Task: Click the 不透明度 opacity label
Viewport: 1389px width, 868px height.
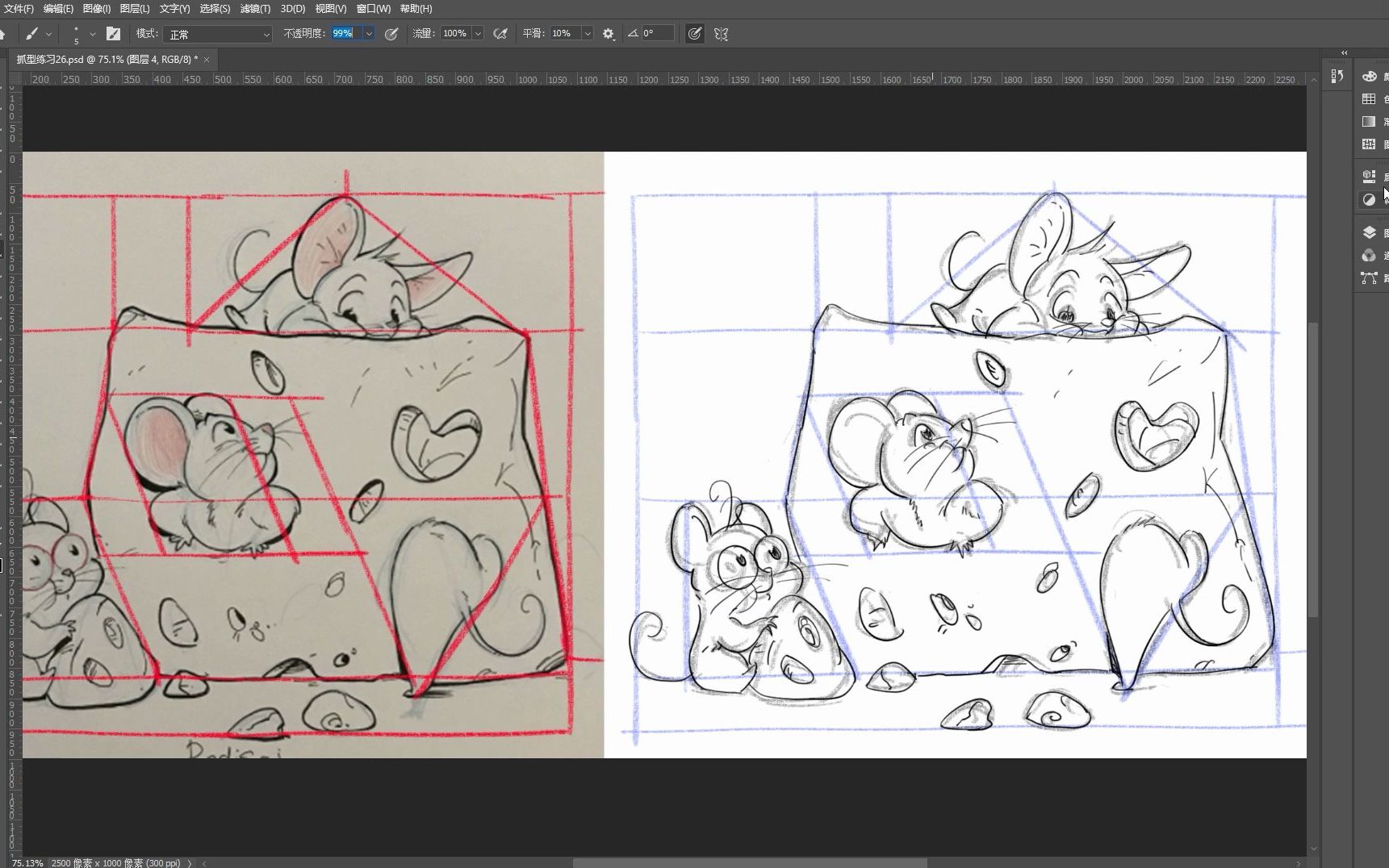Action: click(304, 34)
